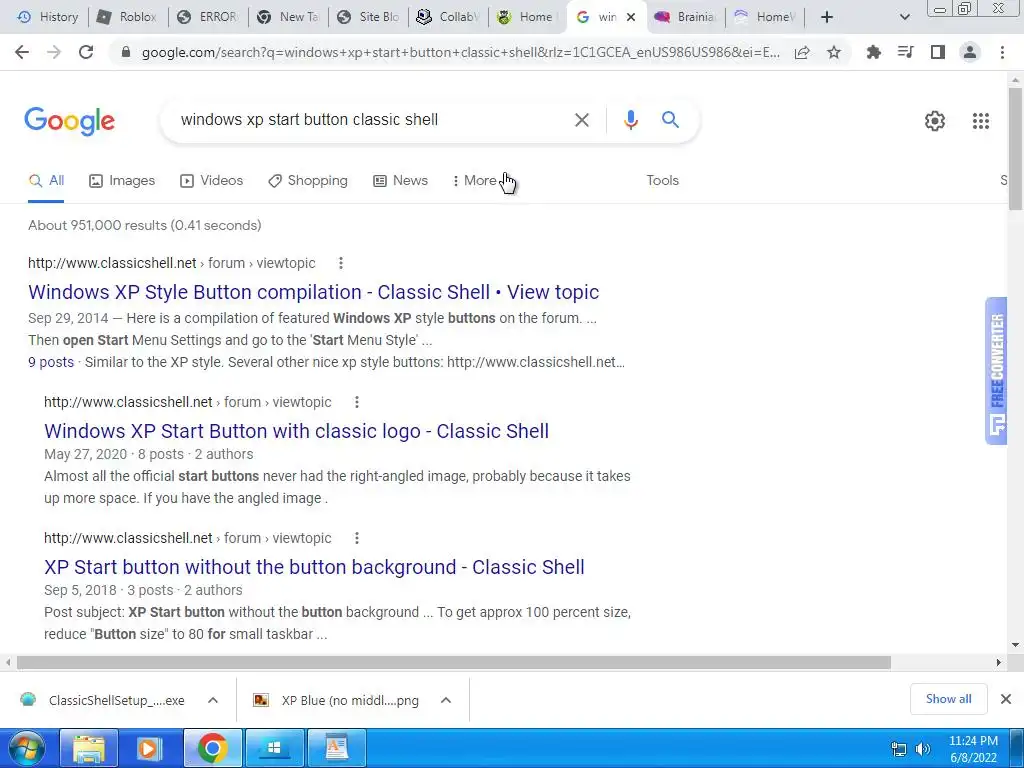Close the downloads bar

[1006, 699]
